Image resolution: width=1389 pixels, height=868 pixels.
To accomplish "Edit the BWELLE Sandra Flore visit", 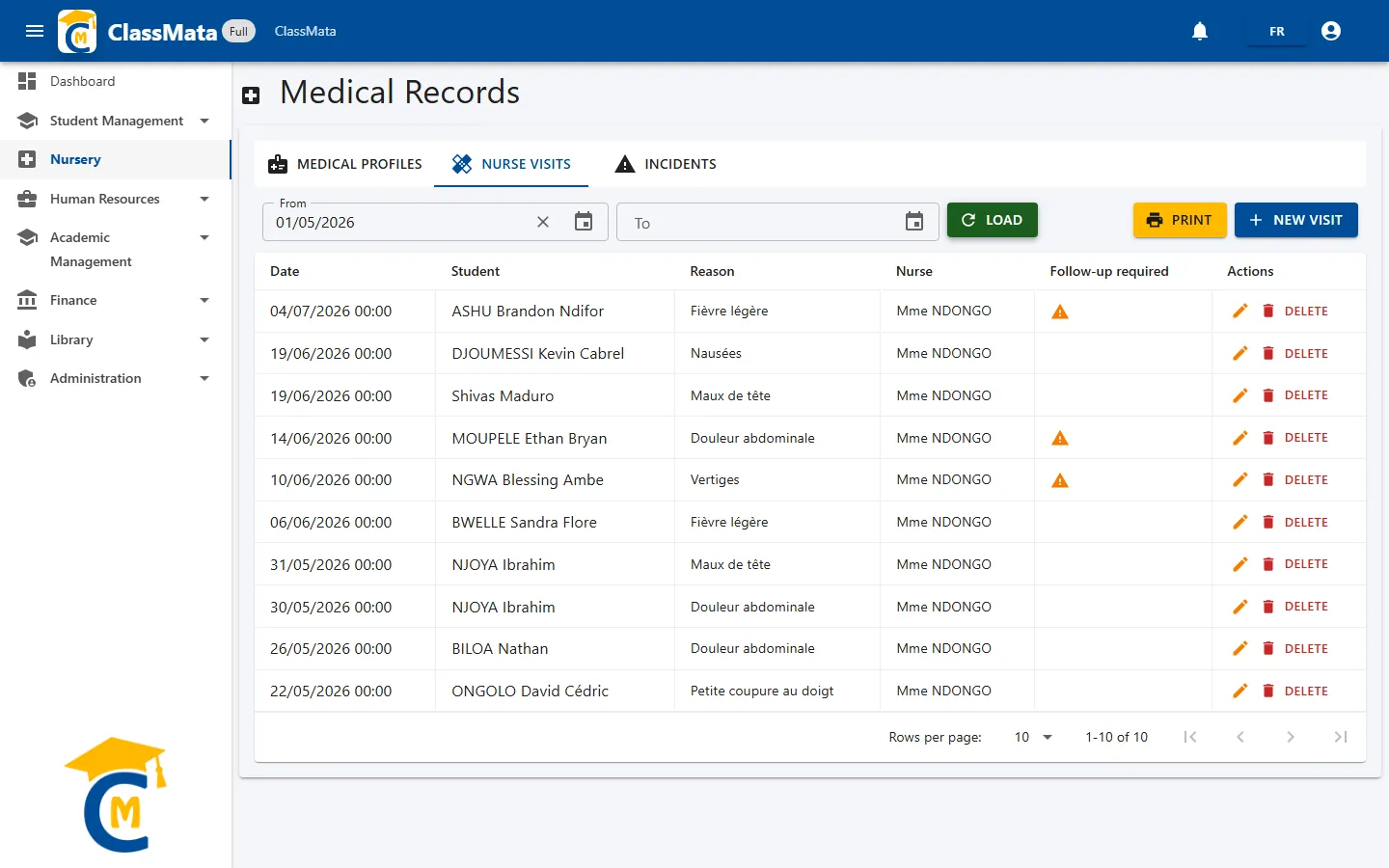I will [x=1240, y=522].
